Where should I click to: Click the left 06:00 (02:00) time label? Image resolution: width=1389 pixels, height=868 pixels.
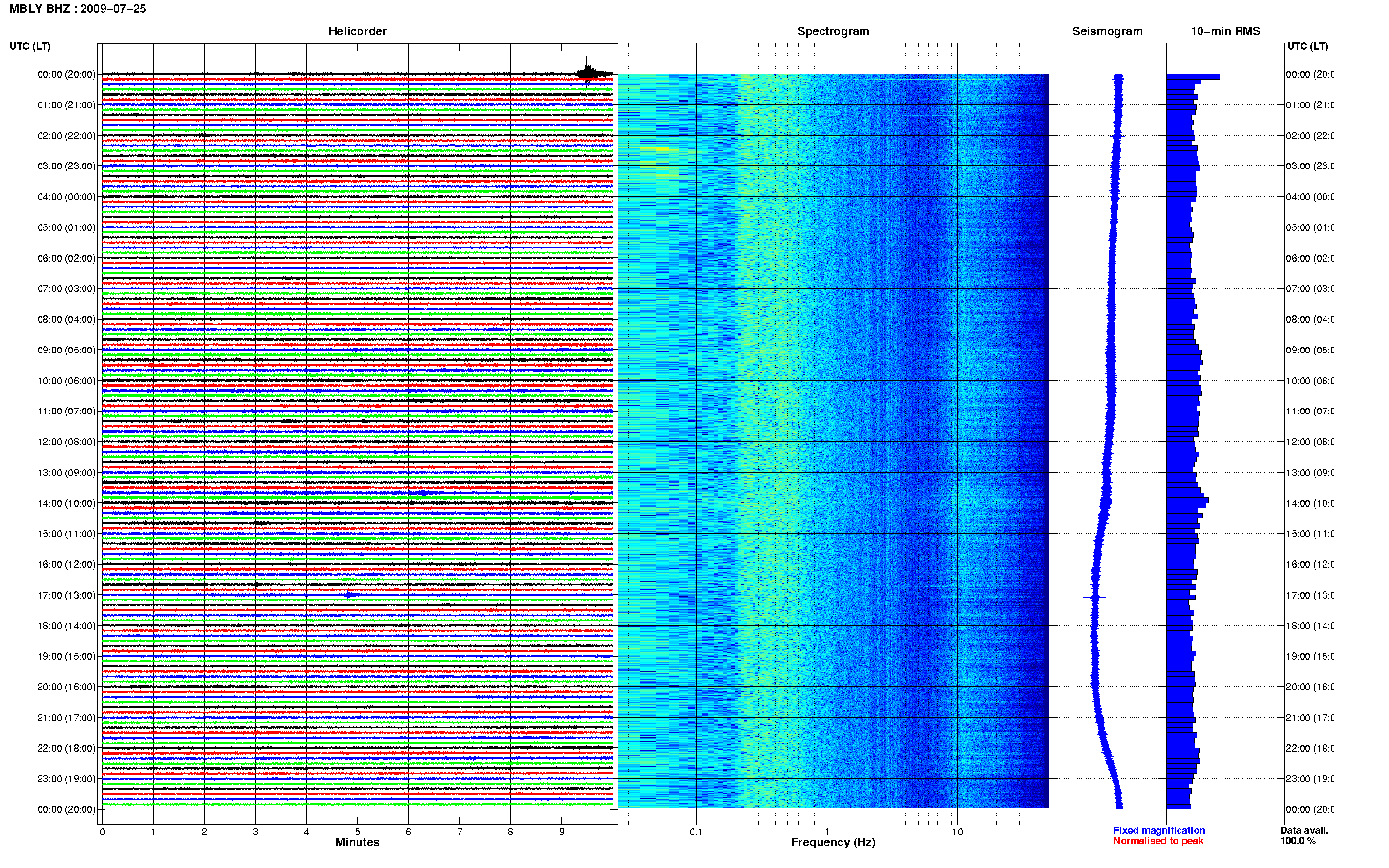[66, 258]
